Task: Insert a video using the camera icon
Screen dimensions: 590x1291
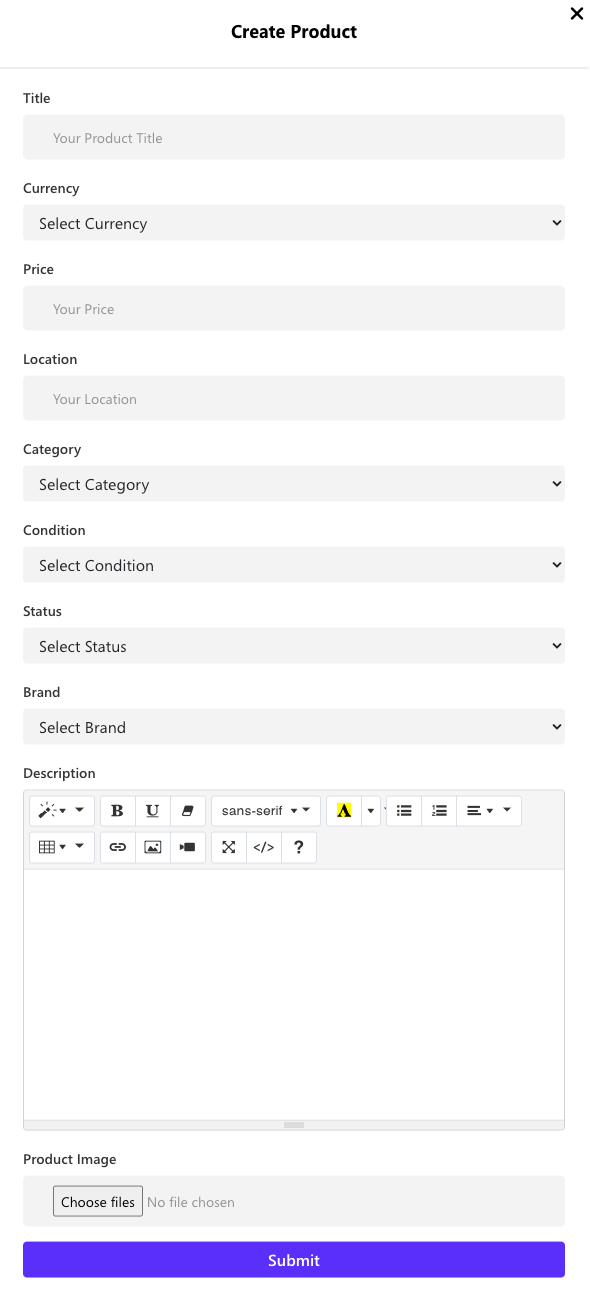Action: tap(187, 847)
